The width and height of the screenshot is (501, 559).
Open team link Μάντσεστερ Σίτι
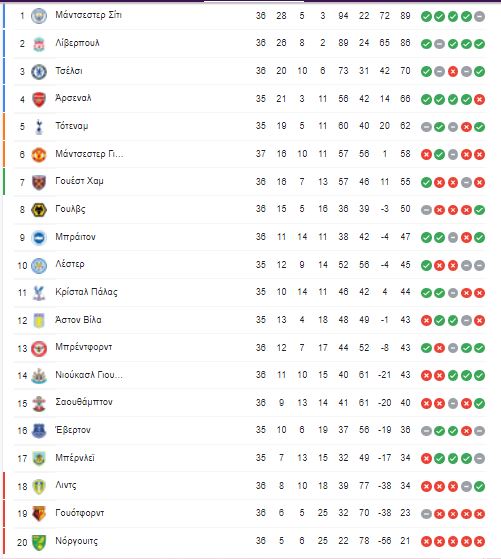pyautogui.click(x=88, y=15)
